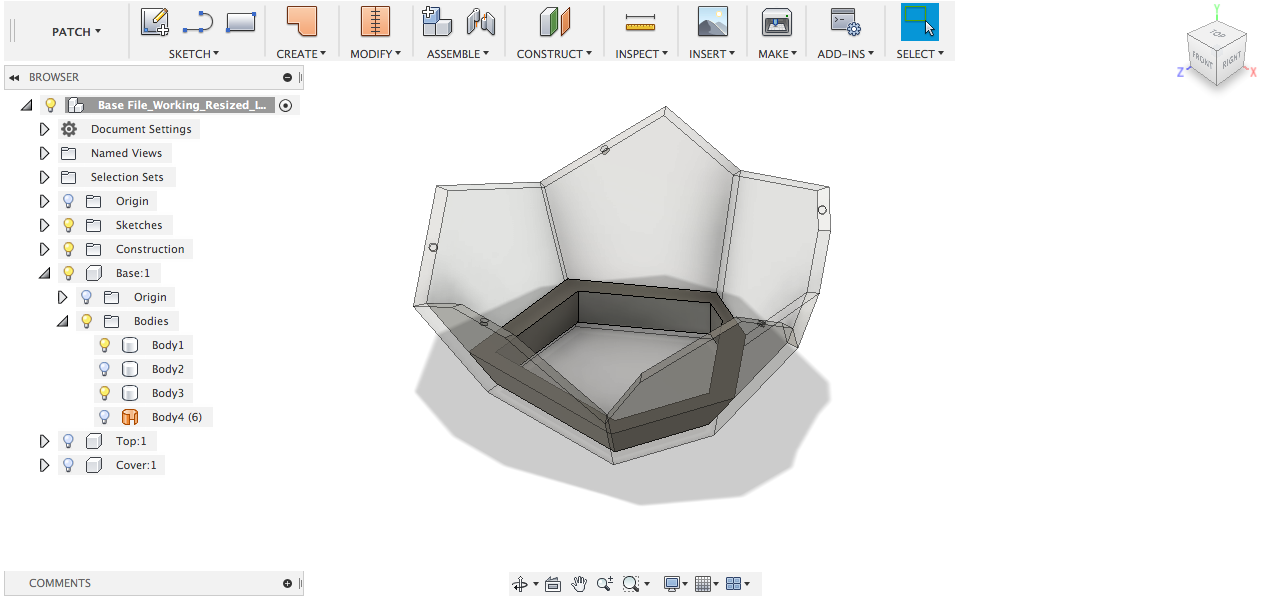The width and height of the screenshot is (1270, 599).
Task: Click the FRONT face of ViewCube
Action: pos(1202,61)
